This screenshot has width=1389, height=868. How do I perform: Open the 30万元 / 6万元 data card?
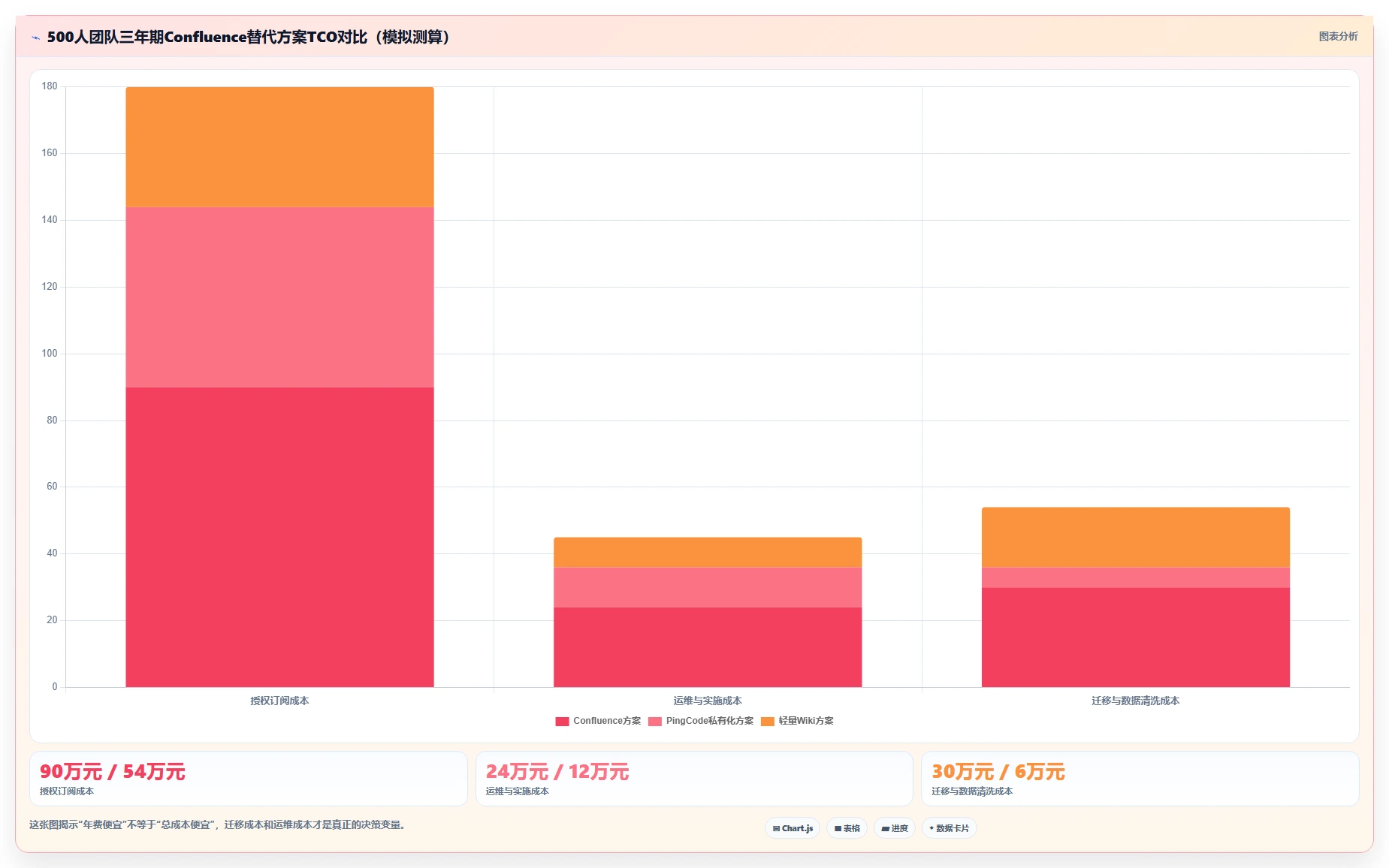(x=1140, y=779)
